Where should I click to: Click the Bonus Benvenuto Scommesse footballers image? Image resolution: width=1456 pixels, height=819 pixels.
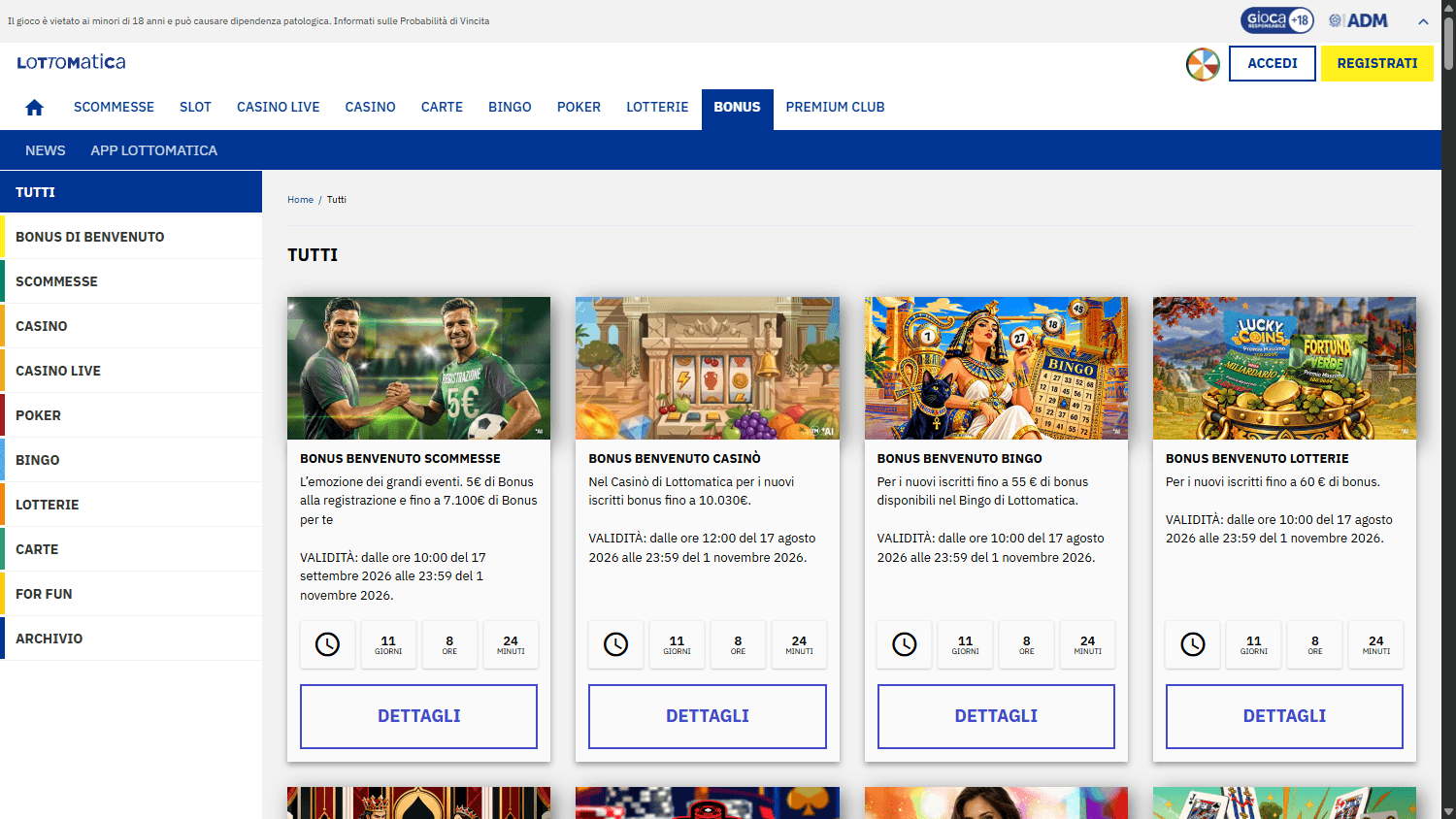click(418, 368)
